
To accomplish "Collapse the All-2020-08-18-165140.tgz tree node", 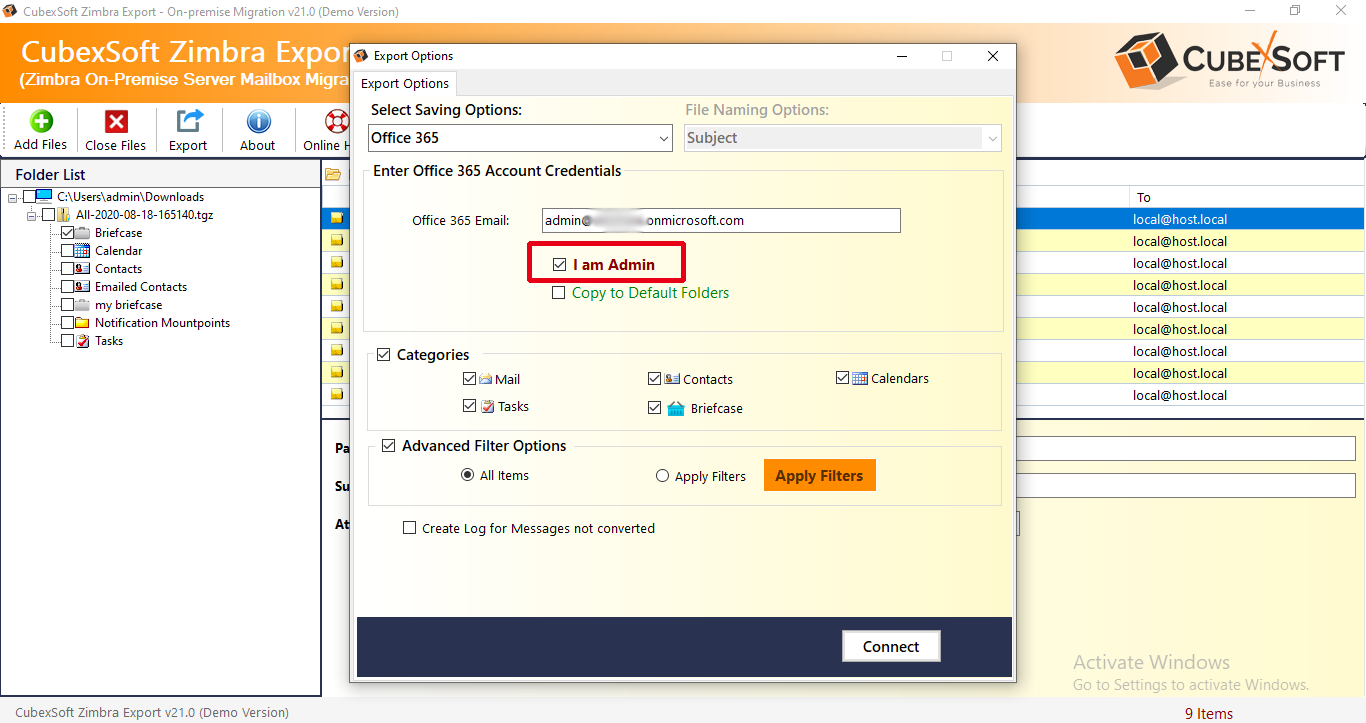I will pyautogui.click(x=32, y=215).
